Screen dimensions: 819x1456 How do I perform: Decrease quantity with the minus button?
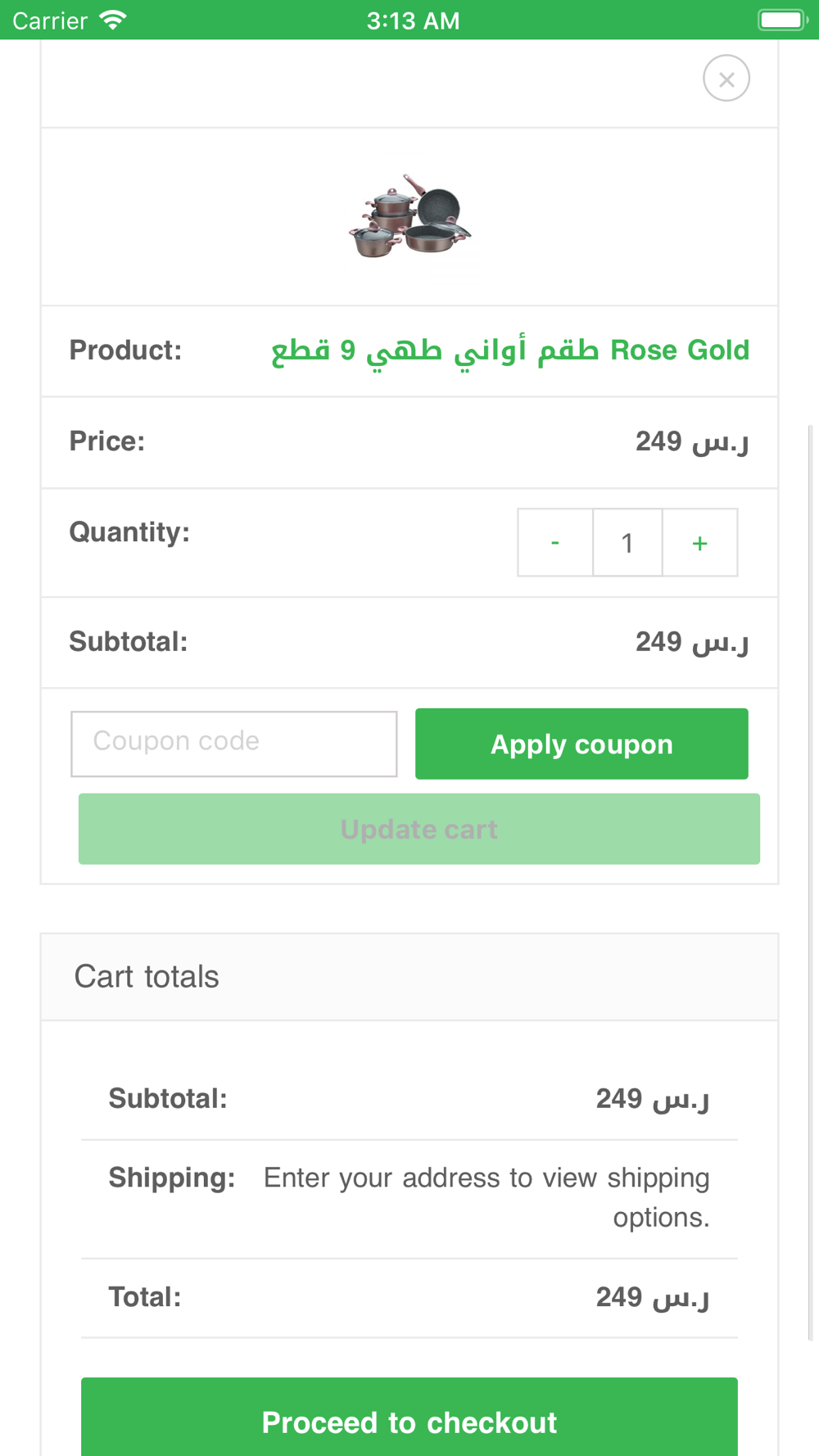tap(555, 543)
